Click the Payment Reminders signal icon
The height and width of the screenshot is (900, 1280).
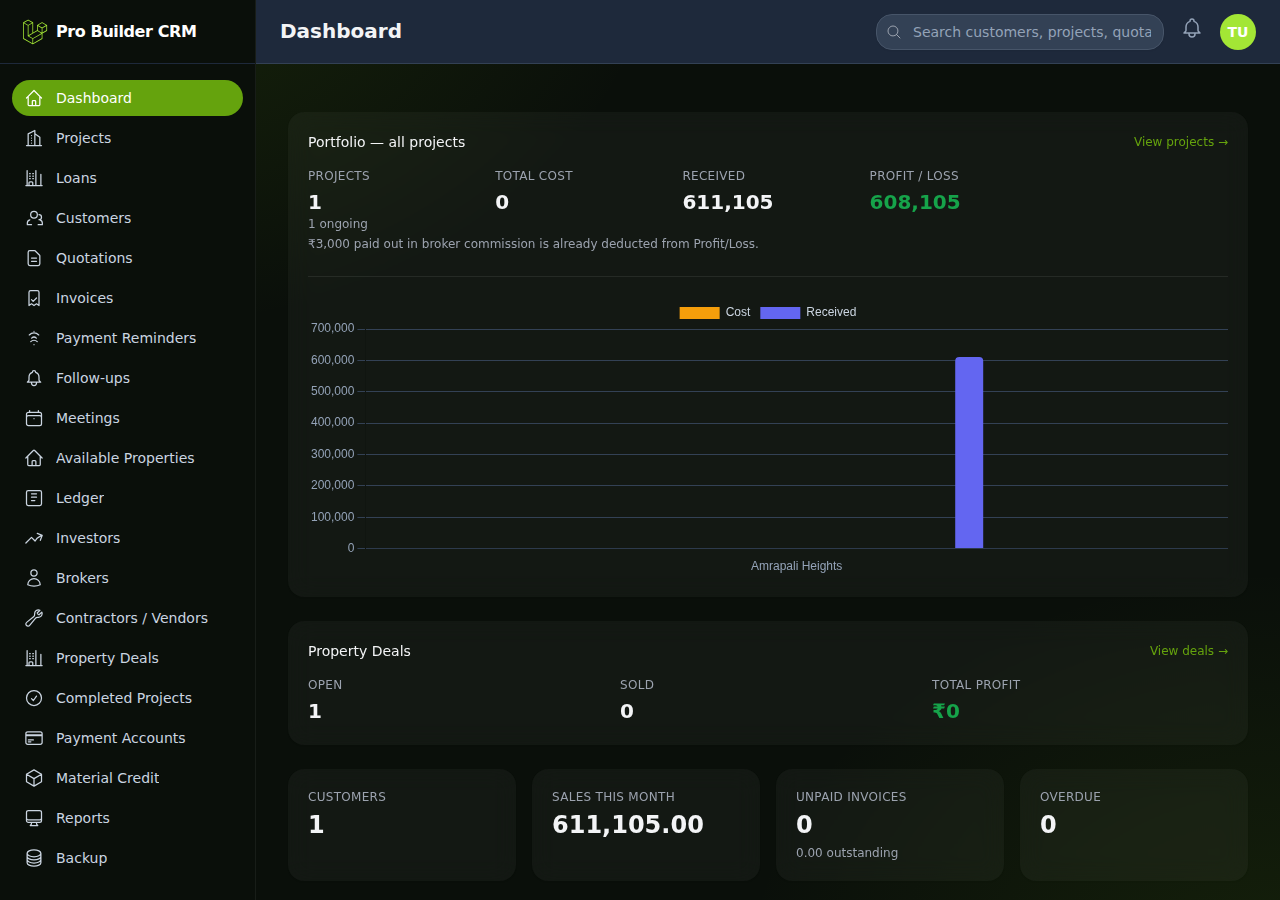click(34, 338)
